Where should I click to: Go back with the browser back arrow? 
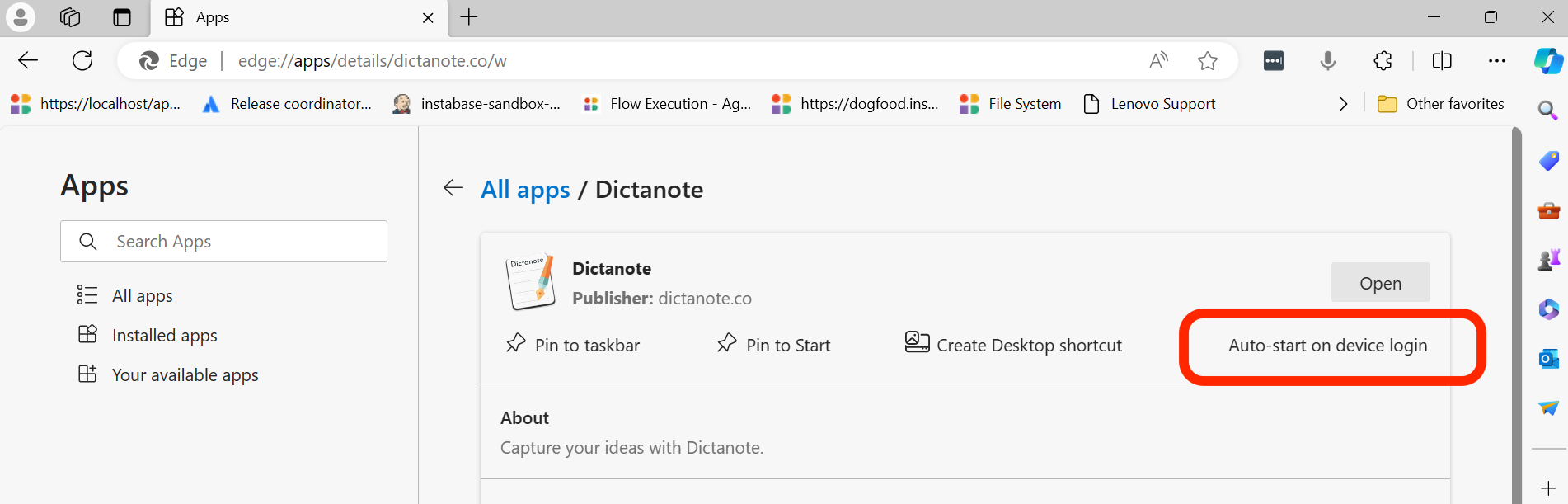click(28, 60)
